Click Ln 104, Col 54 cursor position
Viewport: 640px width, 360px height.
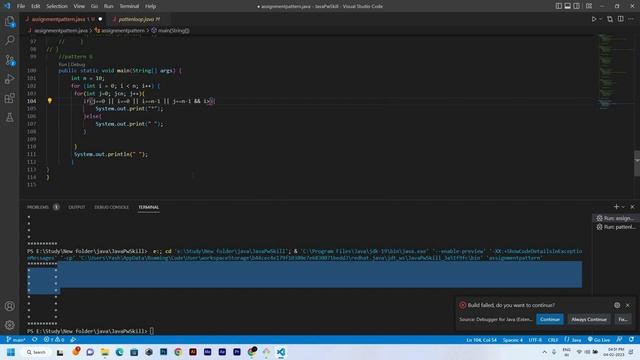click(482, 340)
